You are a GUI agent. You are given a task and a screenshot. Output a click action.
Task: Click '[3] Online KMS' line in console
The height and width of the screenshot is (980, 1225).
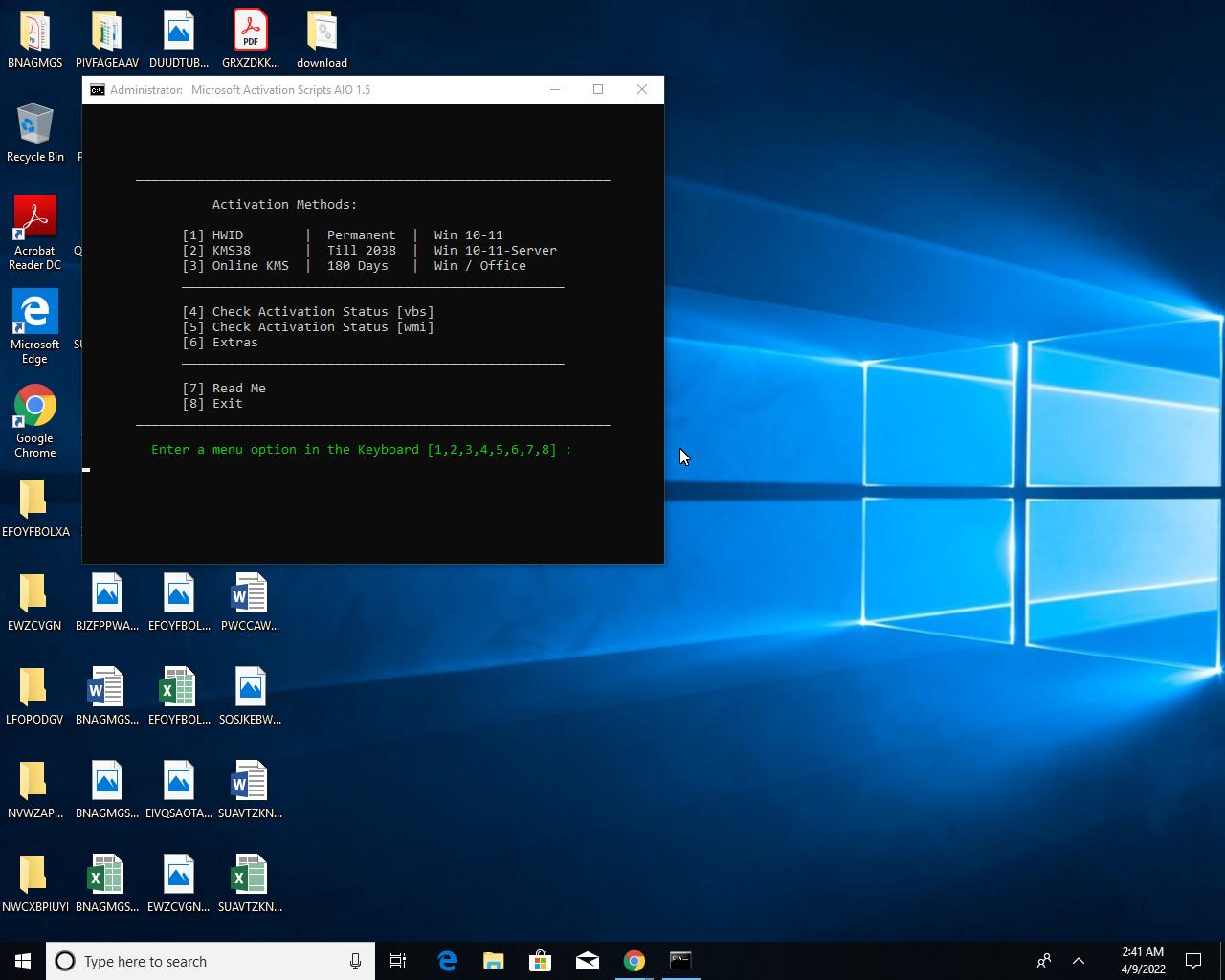click(x=354, y=266)
